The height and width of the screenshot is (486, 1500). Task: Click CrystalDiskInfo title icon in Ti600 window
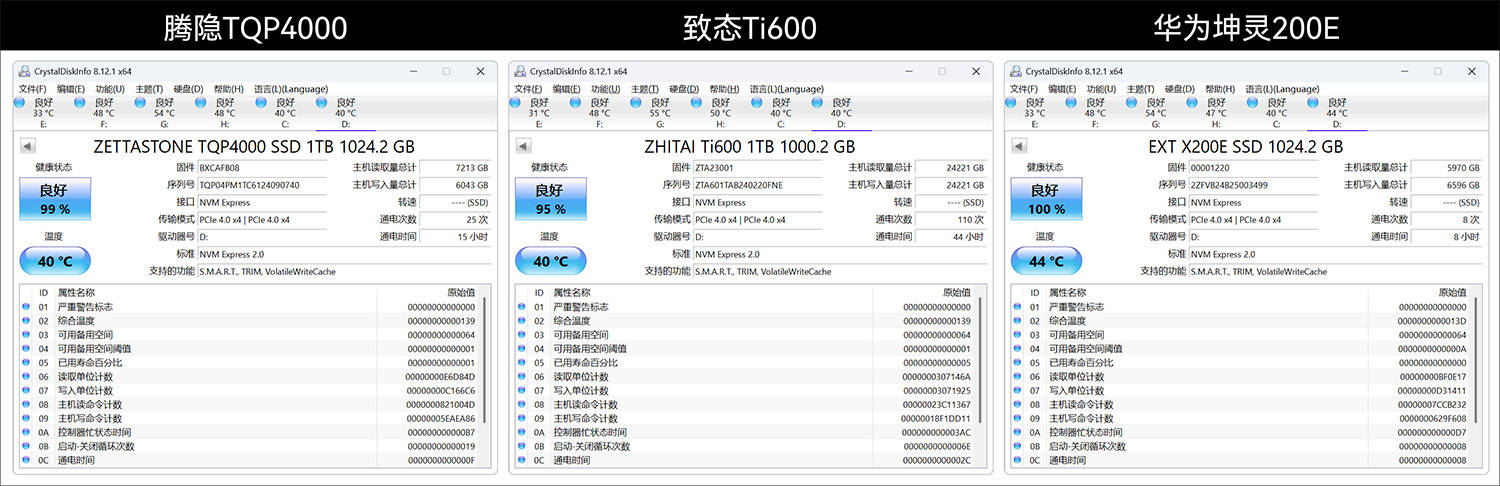pyautogui.click(x=518, y=71)
